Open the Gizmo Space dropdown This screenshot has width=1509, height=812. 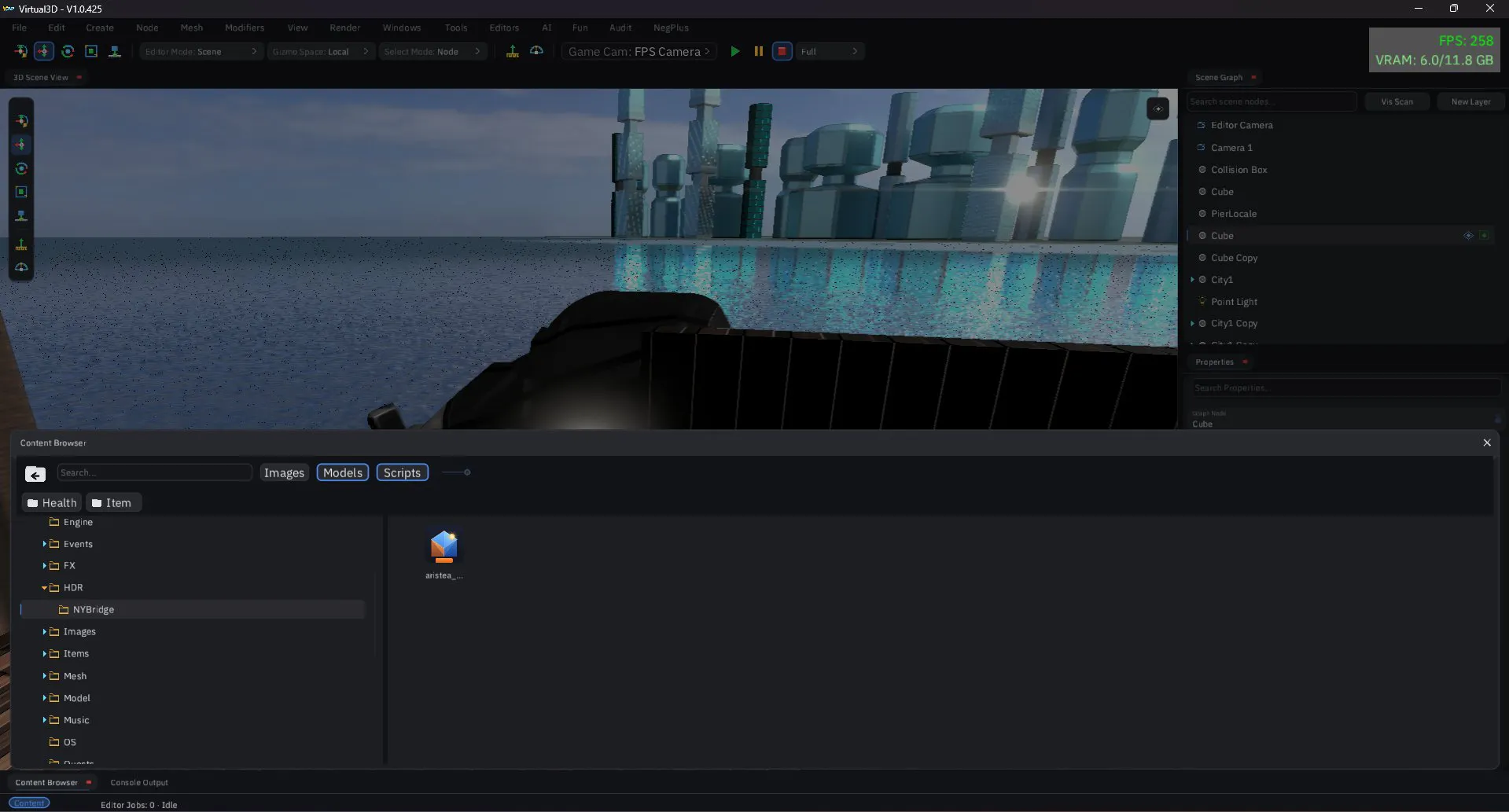click(x=321, y=51)
